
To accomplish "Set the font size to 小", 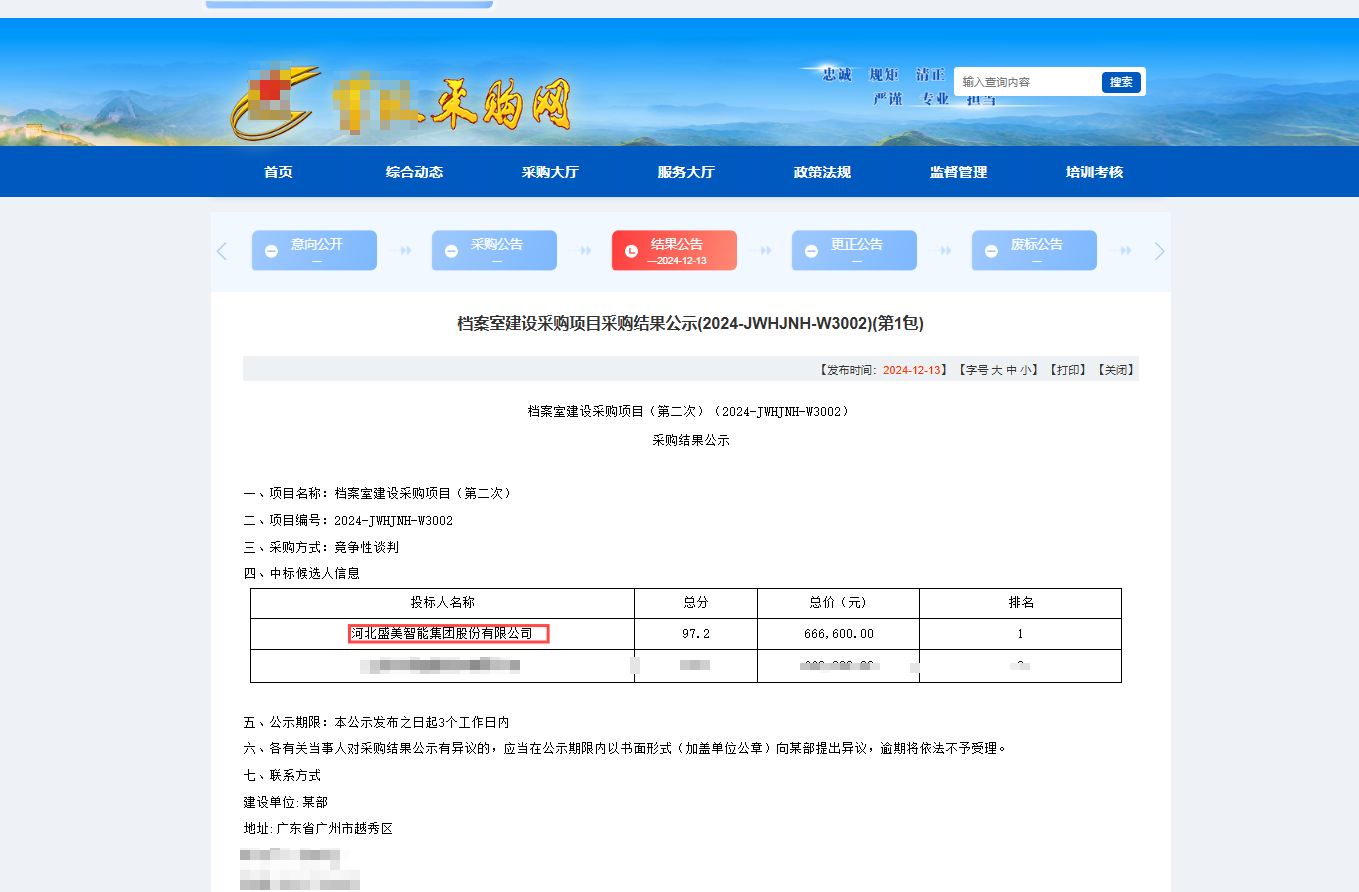I will (1026, 370).
